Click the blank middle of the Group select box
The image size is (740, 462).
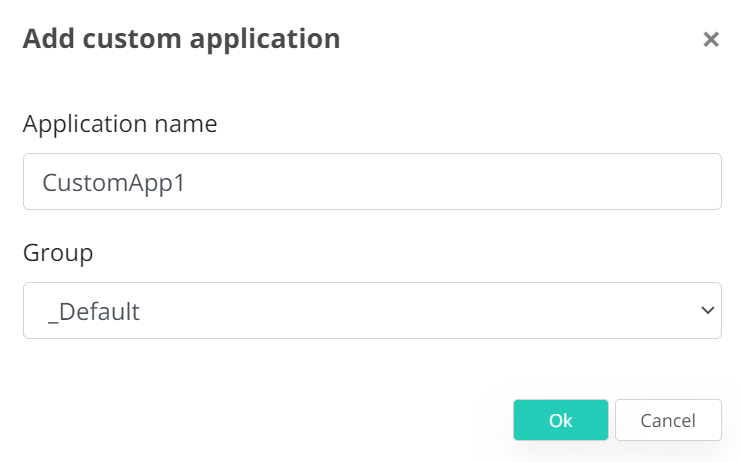pyautogui.click(x=400, y=311)
